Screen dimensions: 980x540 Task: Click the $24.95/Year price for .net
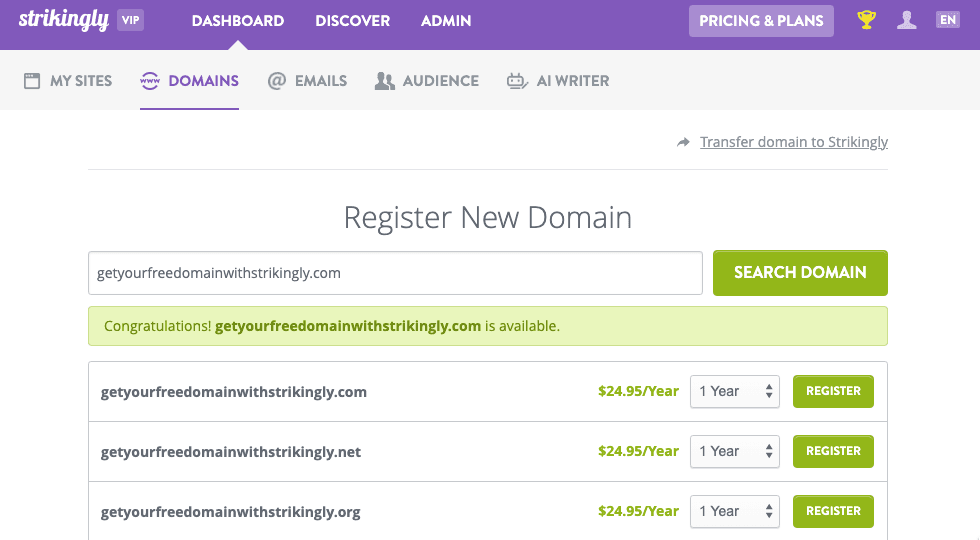click(638, 451)
